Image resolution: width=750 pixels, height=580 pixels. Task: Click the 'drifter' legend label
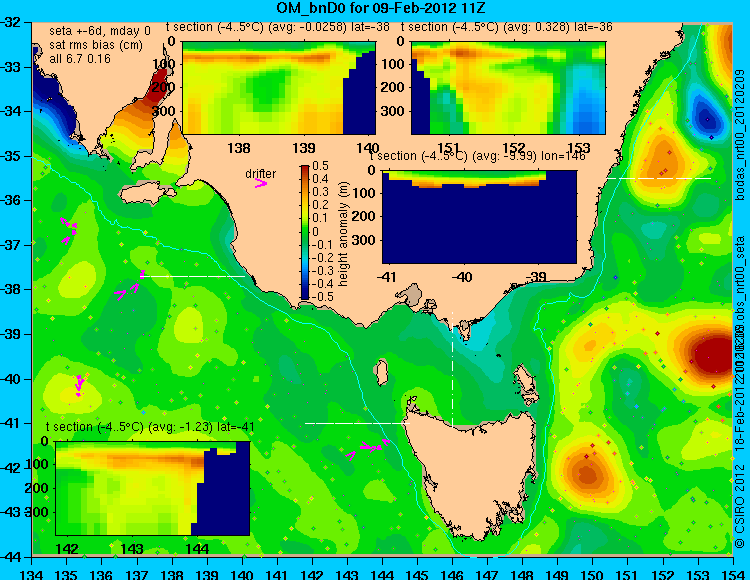click(260, 174)
